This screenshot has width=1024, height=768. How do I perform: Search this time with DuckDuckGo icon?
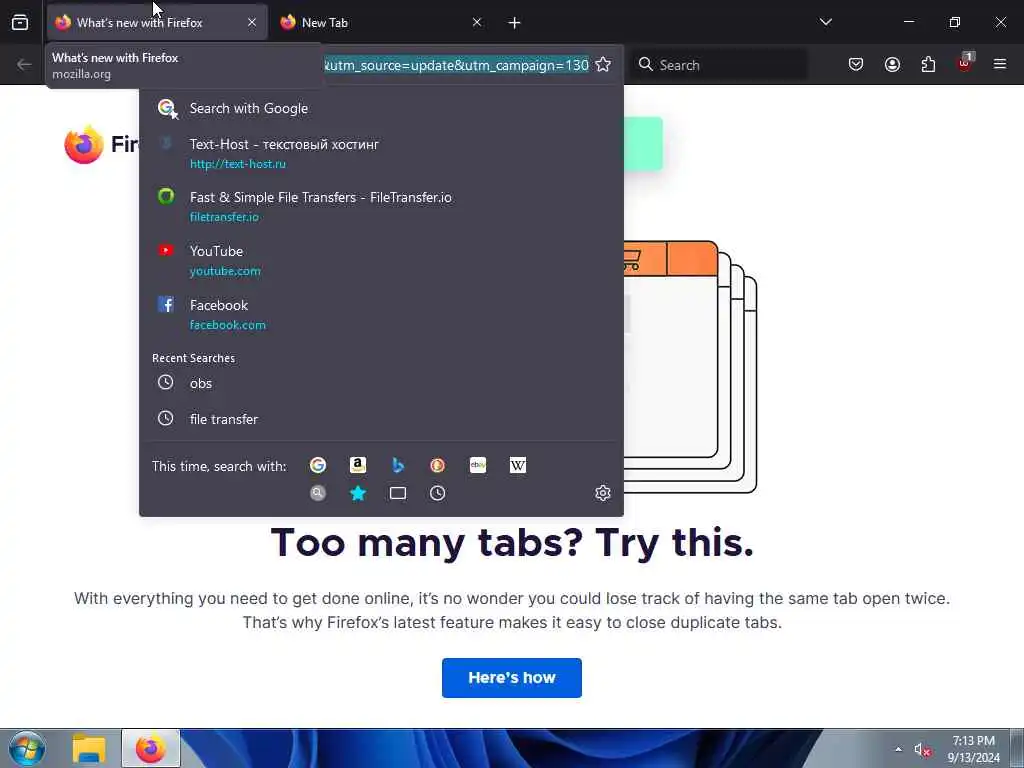(438, 465)
